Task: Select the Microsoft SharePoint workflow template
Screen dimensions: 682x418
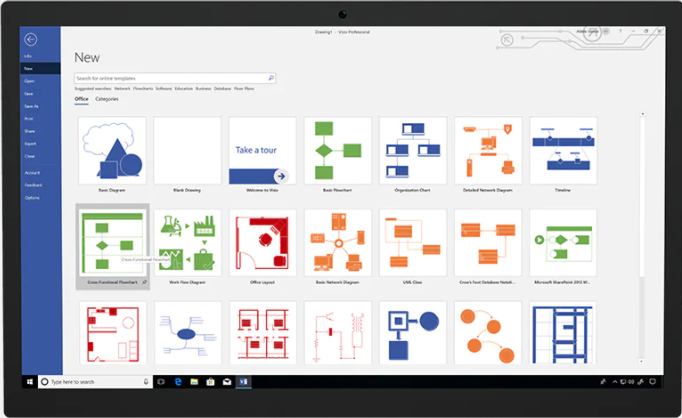Action: [x=563, y=243]
